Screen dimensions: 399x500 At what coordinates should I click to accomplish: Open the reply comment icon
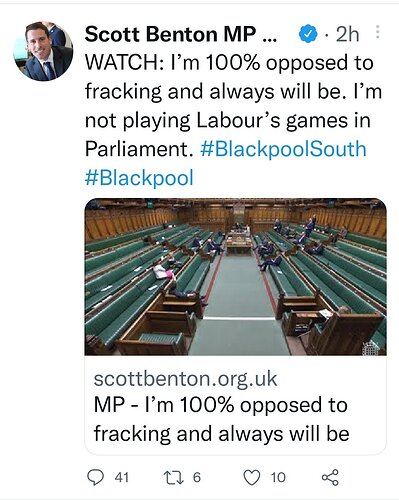[x=95, y=477]
